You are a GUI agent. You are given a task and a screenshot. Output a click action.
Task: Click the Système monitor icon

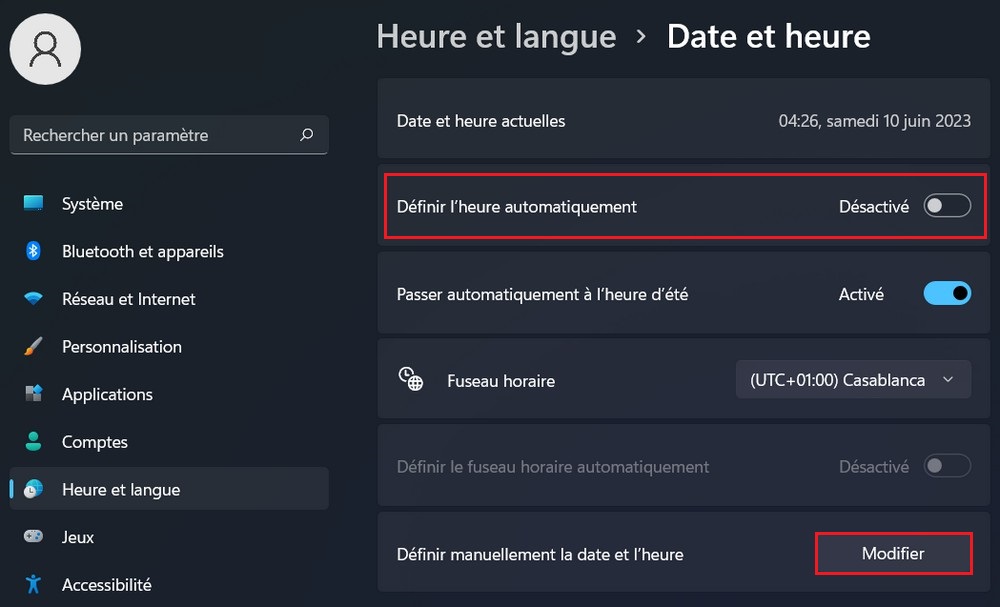(x=34, y=204)
